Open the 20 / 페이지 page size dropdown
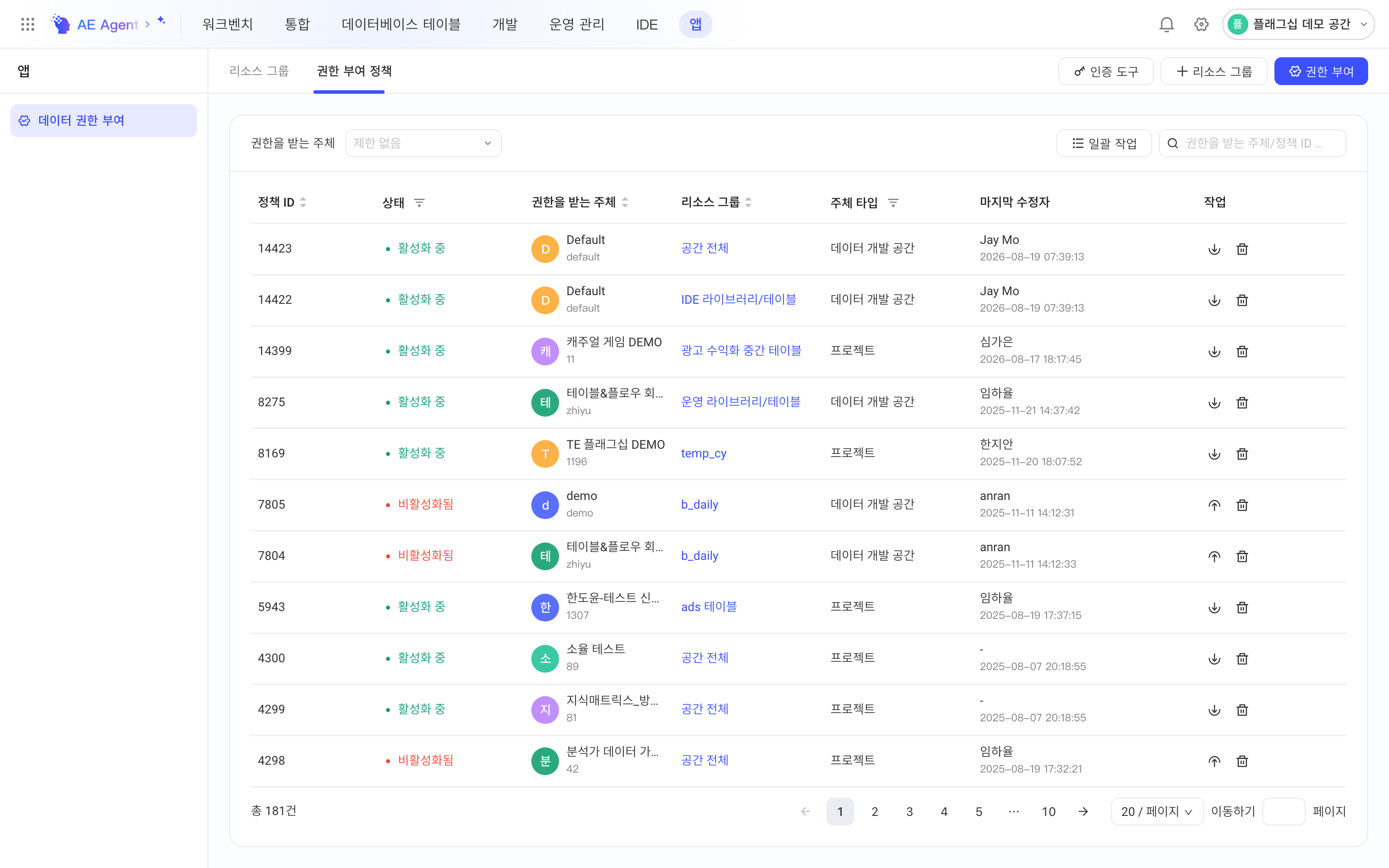This screenshot has height=868, width=1389. pos(1156,811)
